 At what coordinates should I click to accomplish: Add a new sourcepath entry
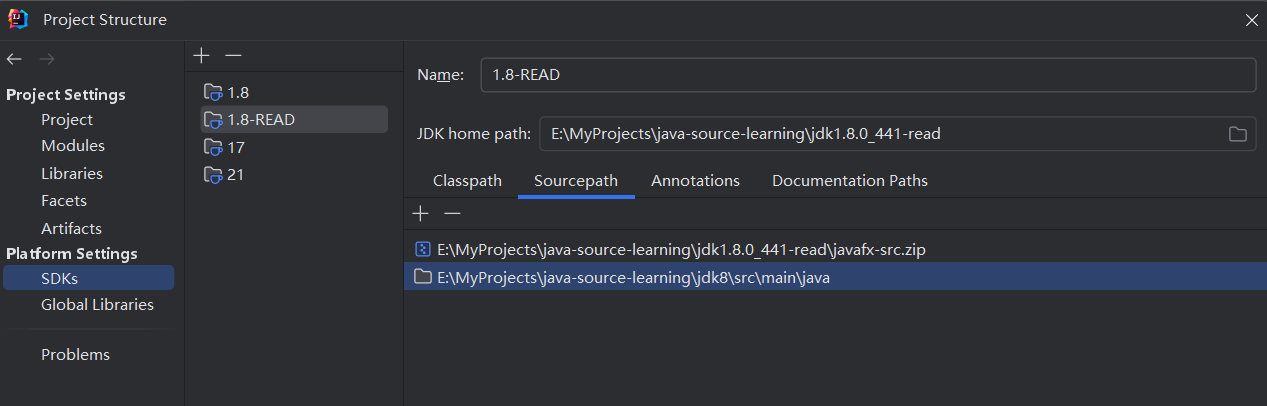click(x=420, y=213)
